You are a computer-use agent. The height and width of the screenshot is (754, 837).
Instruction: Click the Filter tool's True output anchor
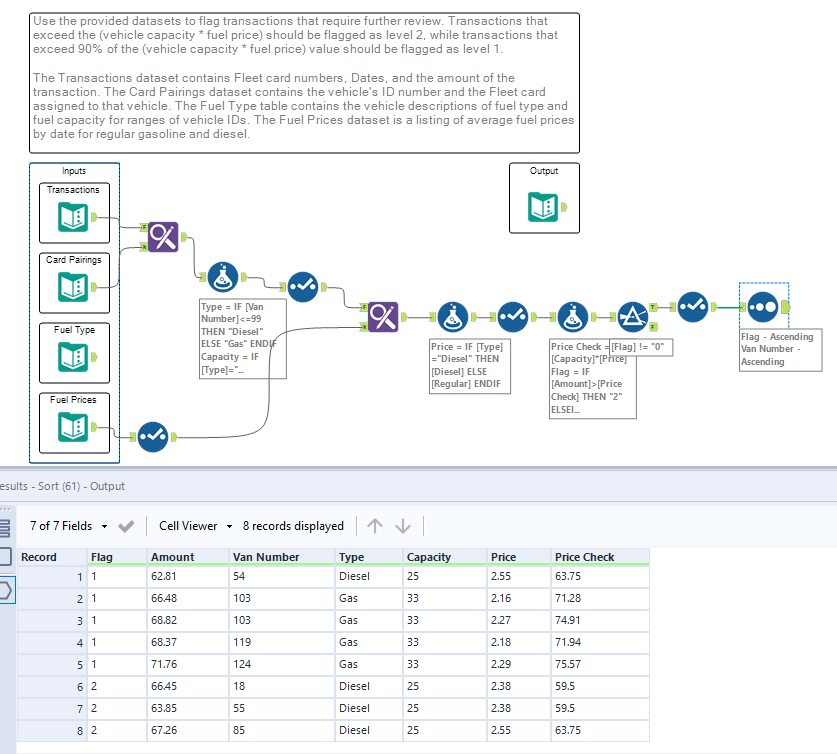(653, 307)
